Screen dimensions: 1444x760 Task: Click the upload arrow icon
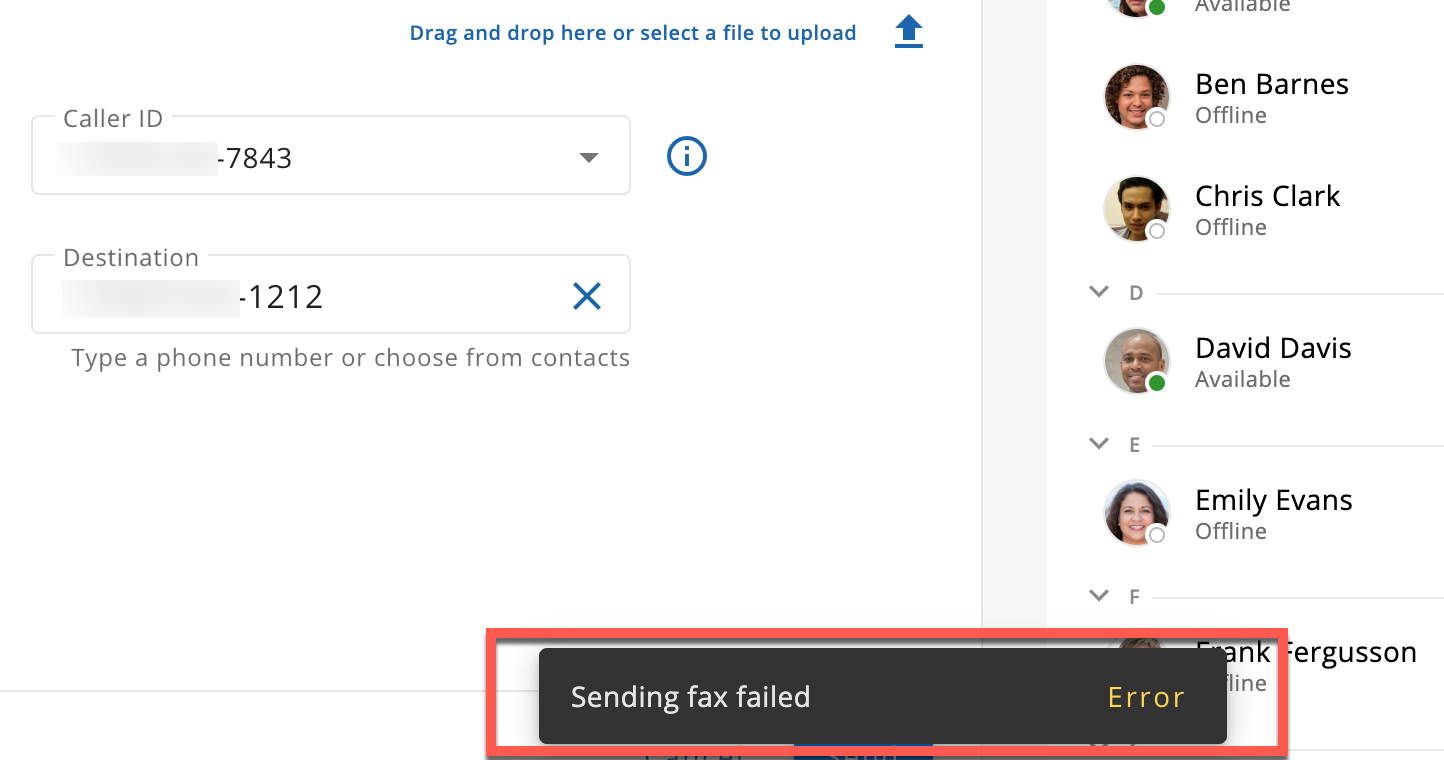[908, 33]
